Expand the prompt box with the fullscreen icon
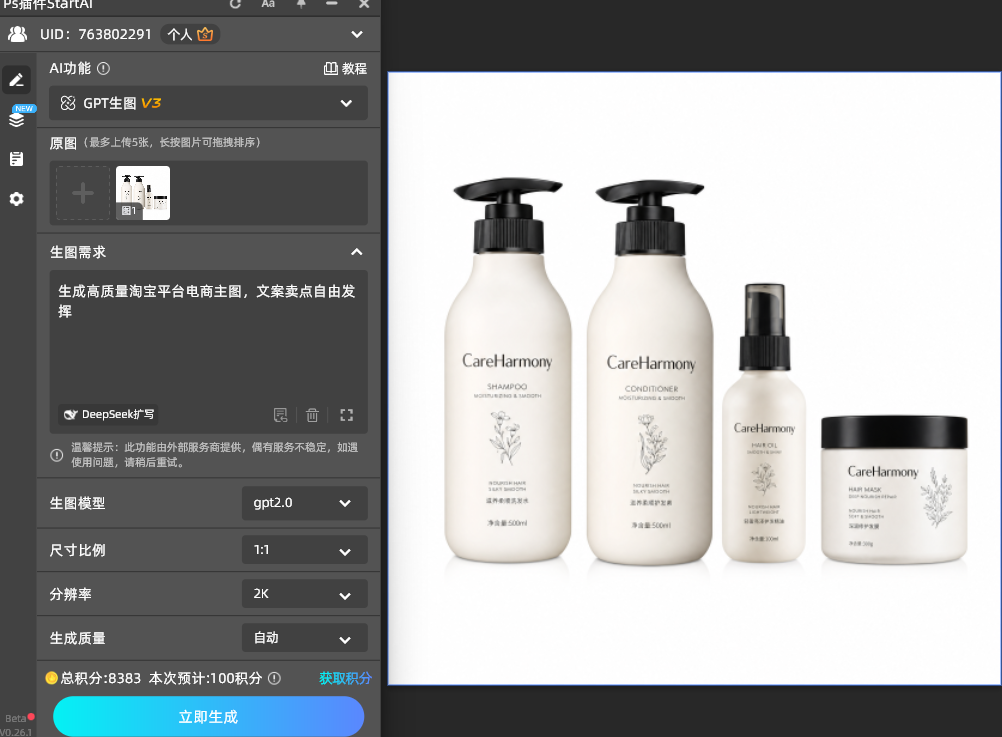Image resolution: width=1002 pixels, height=737 pixels. (x=346, y=415)
